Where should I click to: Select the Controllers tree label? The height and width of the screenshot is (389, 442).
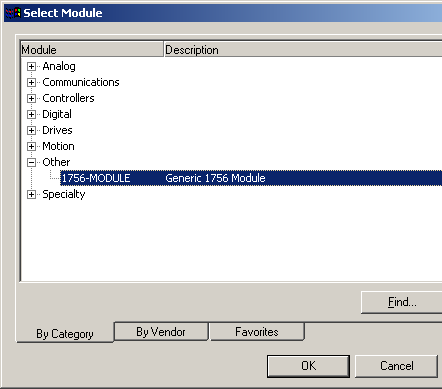tap(68, 98)
